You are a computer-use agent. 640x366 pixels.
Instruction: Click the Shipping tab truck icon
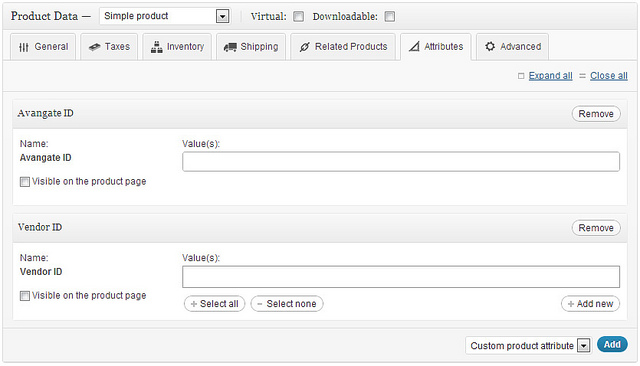(230, 47)
